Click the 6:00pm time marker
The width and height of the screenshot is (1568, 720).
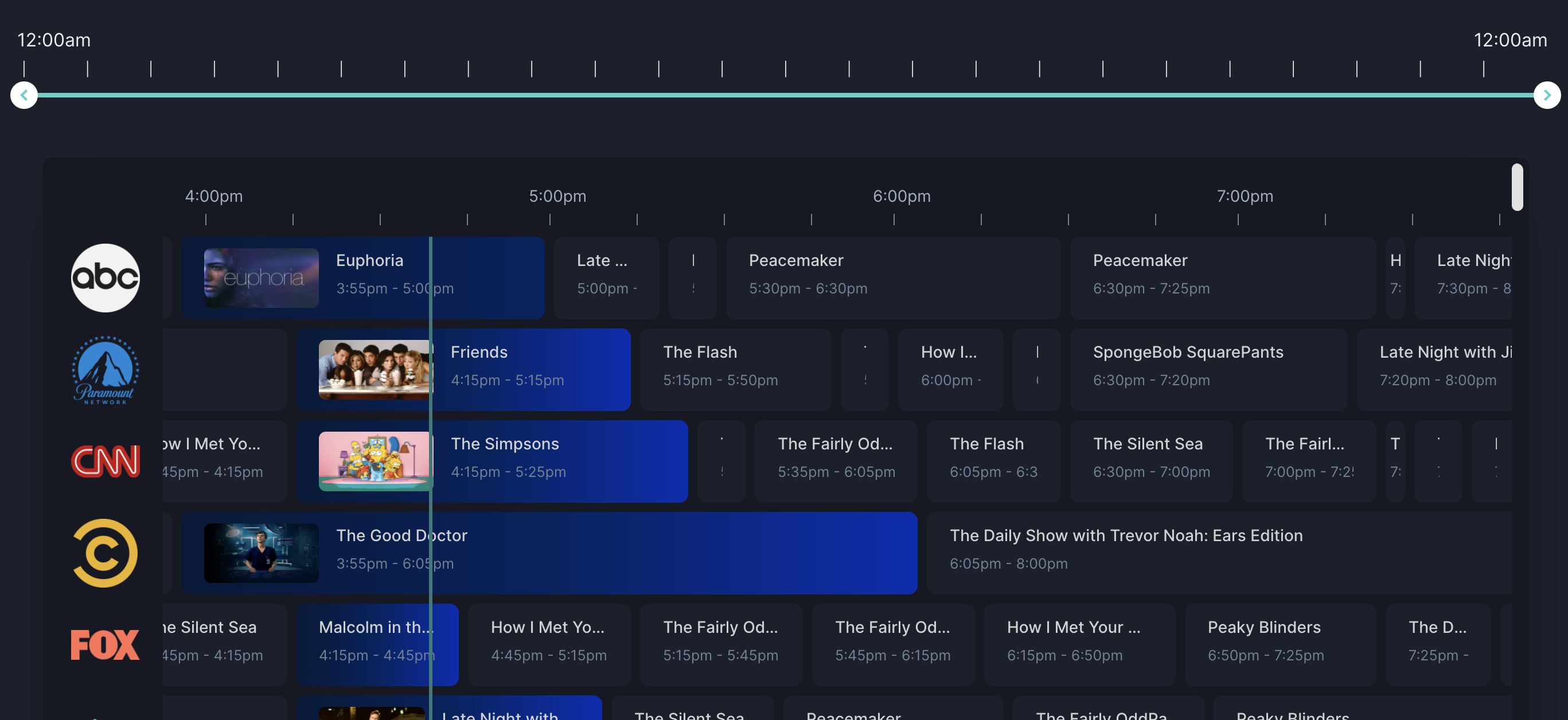click(902, 196)
